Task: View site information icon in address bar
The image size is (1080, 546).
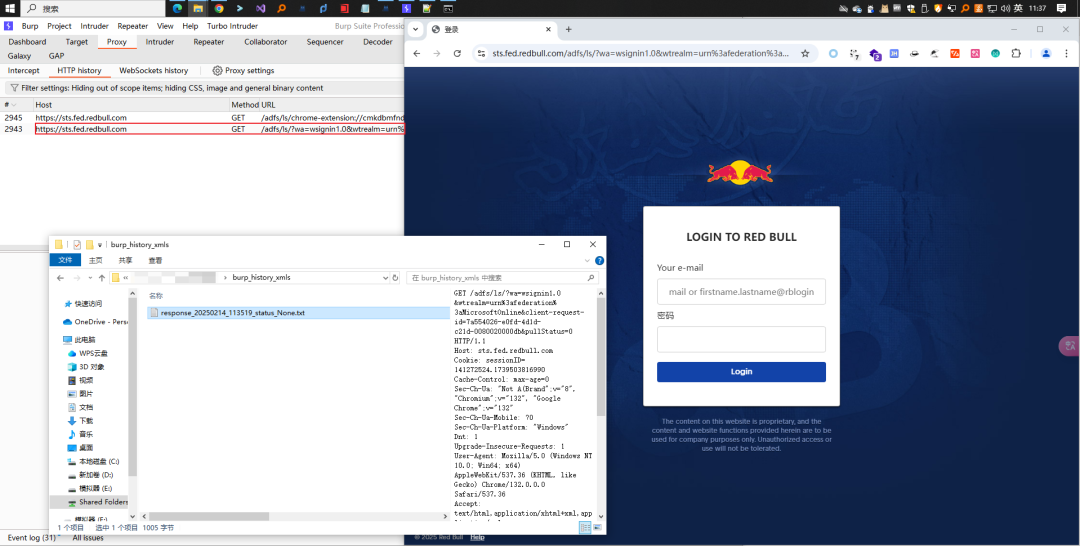Action: coord(481,53)
